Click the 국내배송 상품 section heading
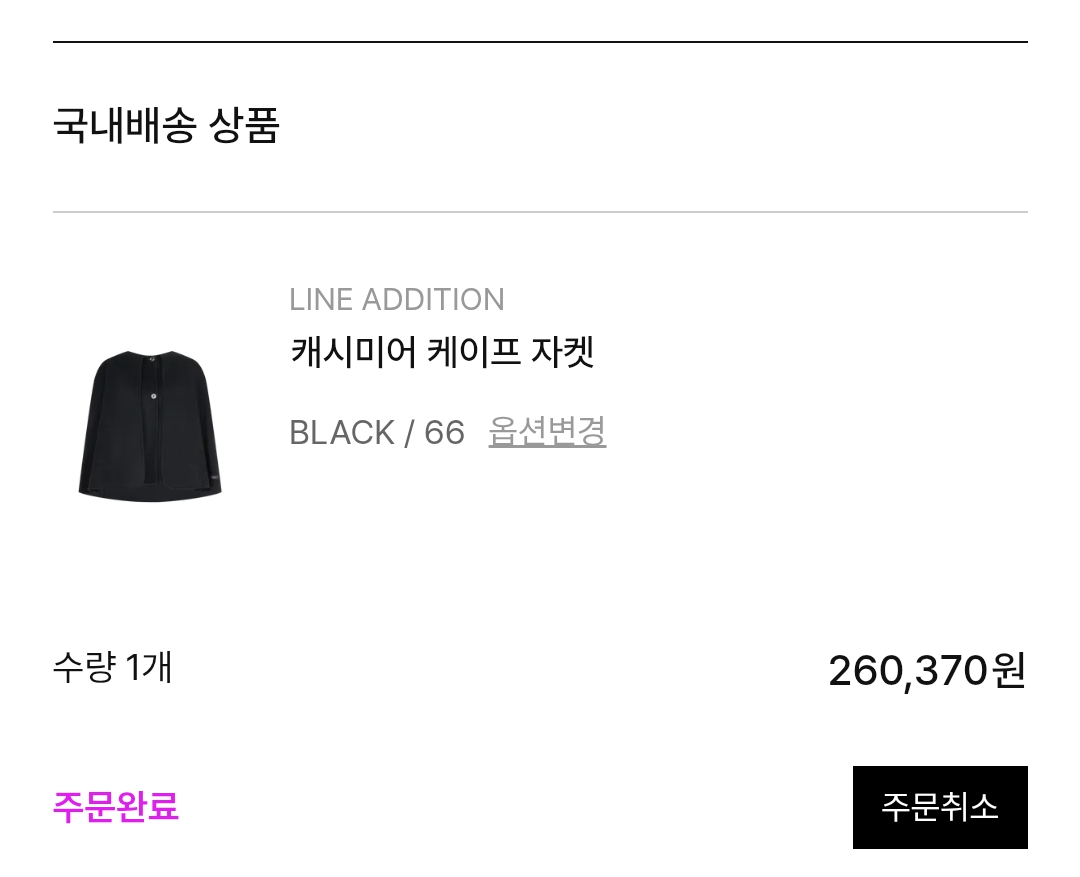Screen dimensions: 1080x877 (x=166, y=127)
